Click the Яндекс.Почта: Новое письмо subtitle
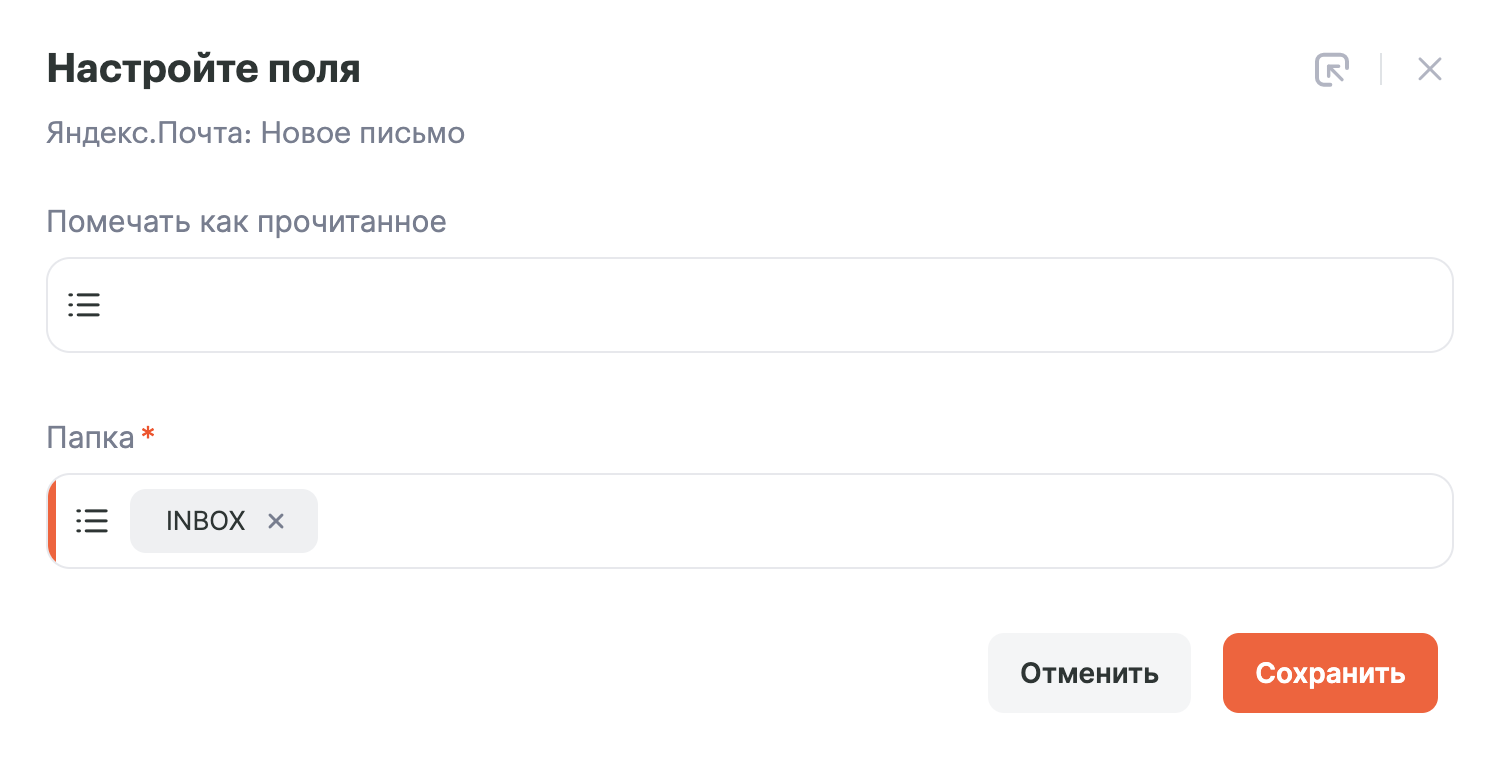The height and width of the screenshot is (758, 1502). point(256,133)
